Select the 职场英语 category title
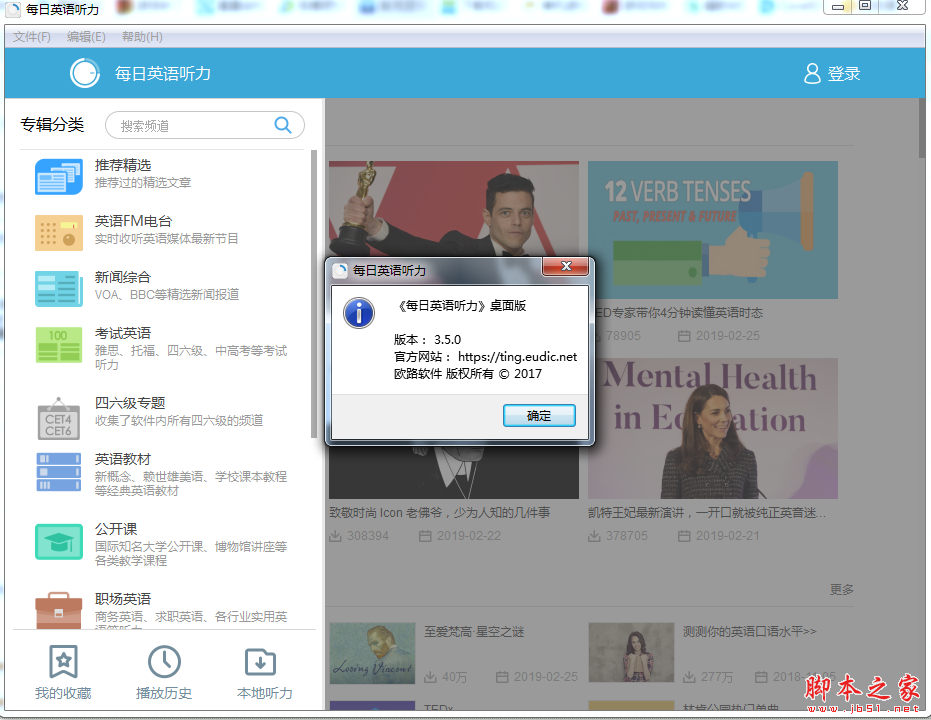Screen dimensions: 931x720 pos(123,599)
